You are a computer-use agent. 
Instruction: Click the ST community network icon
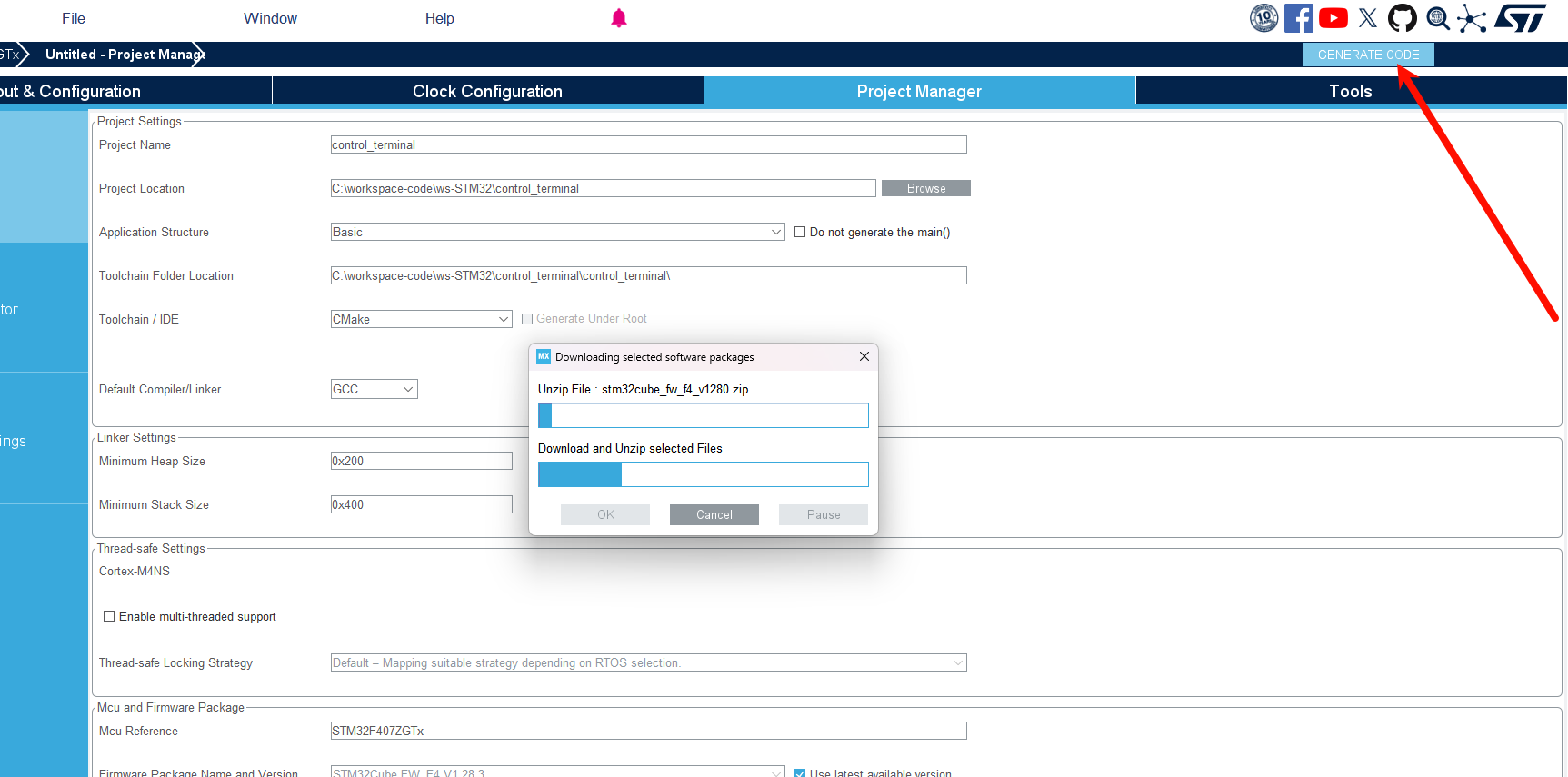[1472, 18]
